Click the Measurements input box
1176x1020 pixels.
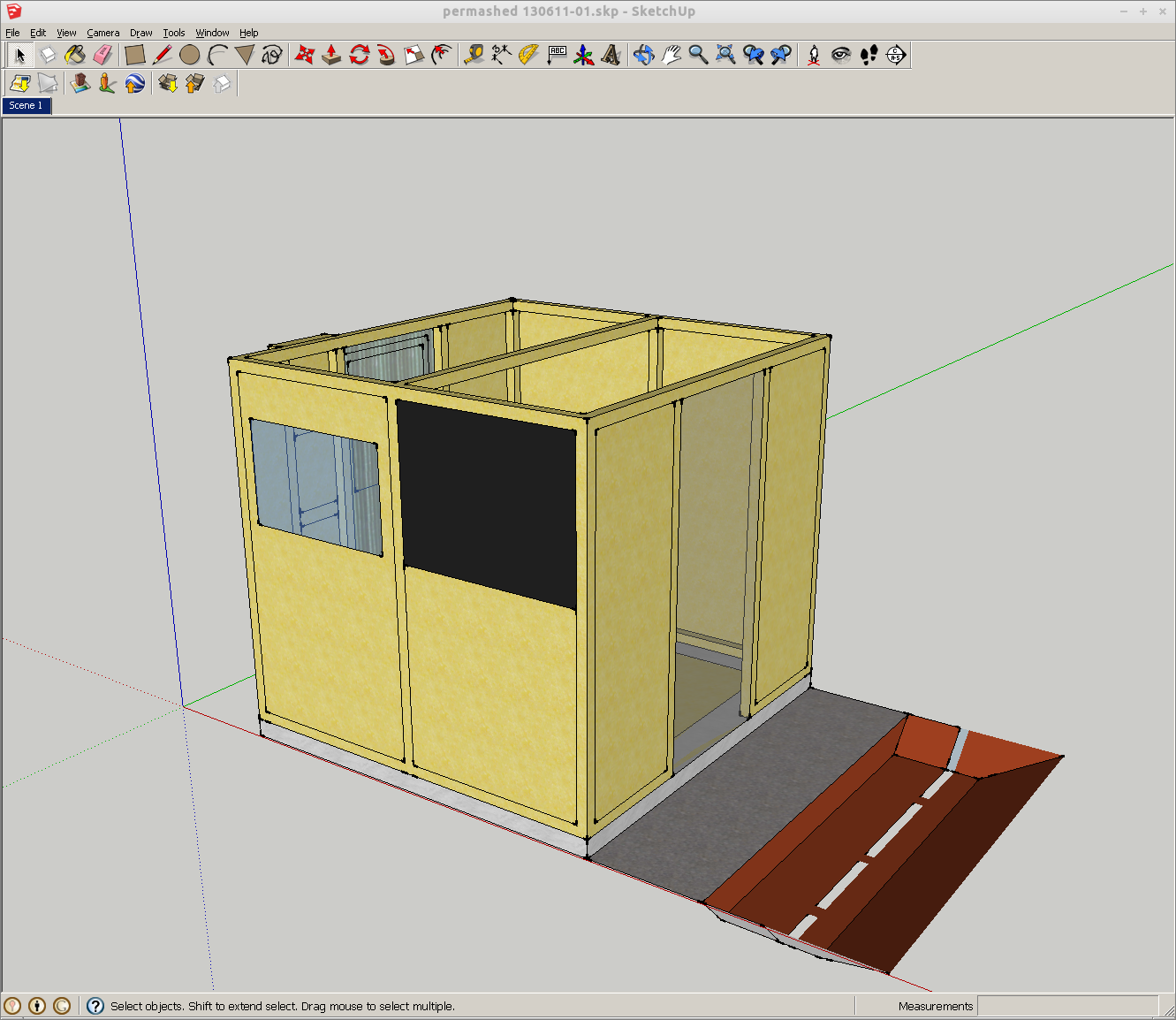point(1066,1006)
